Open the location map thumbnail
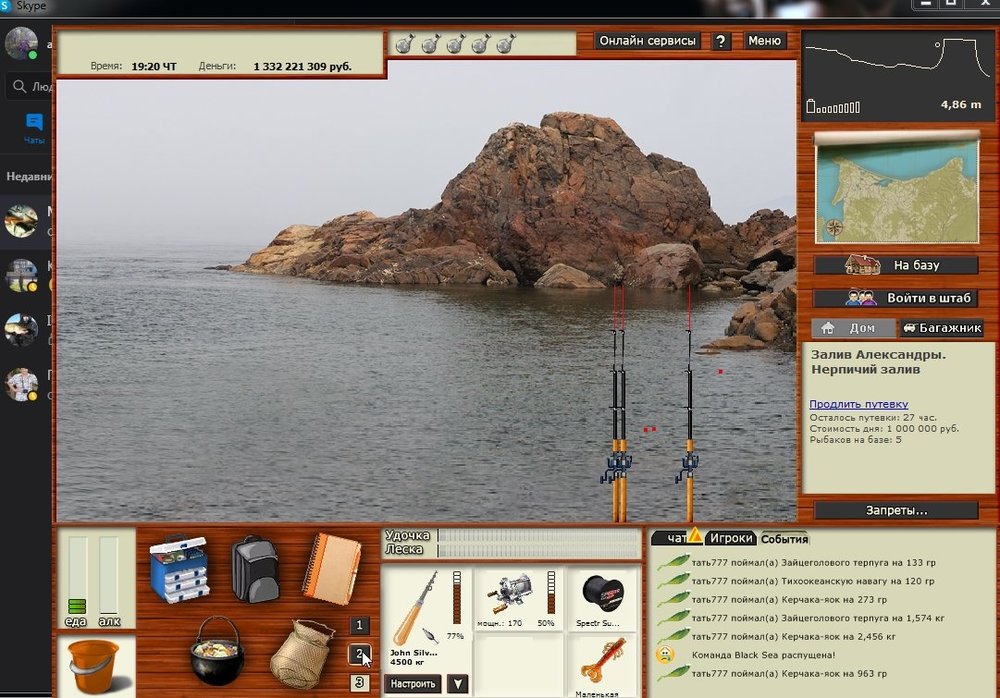This screenshot has height=698, width=1000. (x=896, y=189)
